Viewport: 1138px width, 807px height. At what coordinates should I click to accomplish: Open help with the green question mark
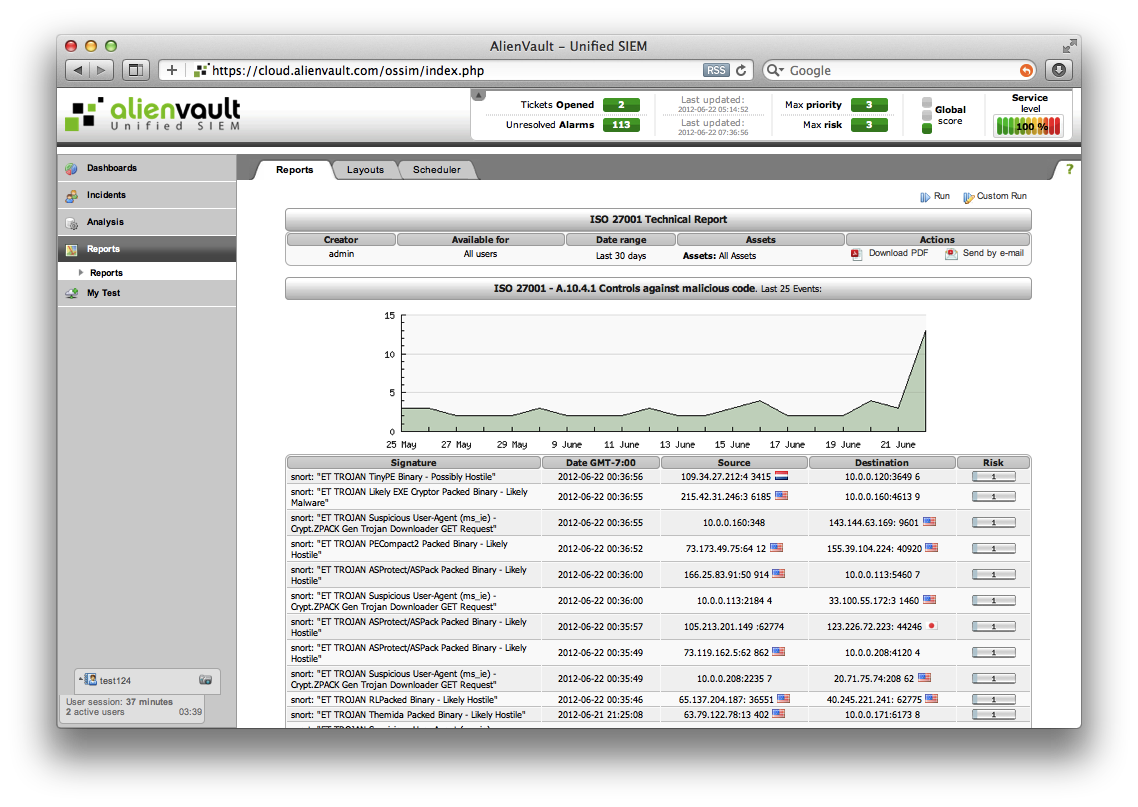[1069, 169]
